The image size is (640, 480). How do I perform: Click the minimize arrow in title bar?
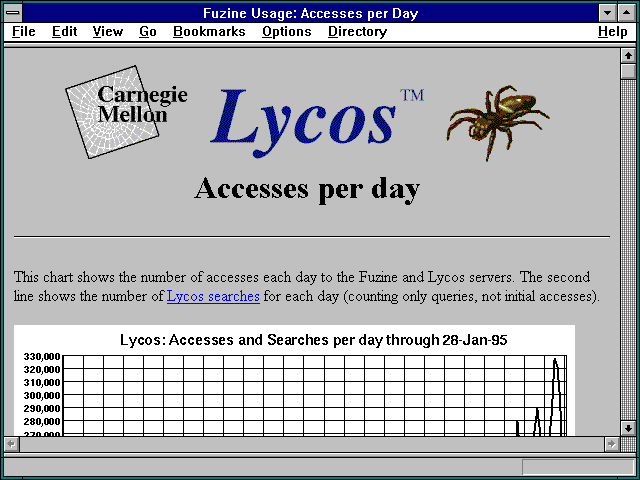point(607,13)
